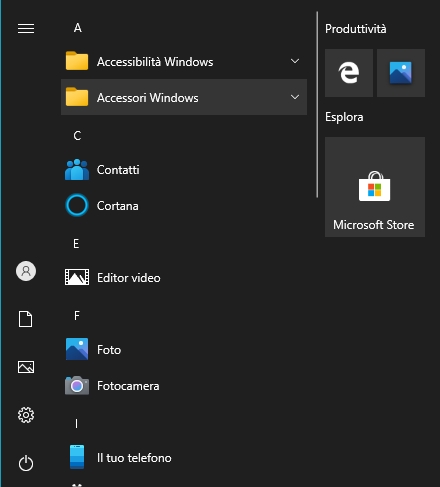Open the Photos tile under Produttività
Viewport: 440px width, 487px height.
(x=401, y=73)
